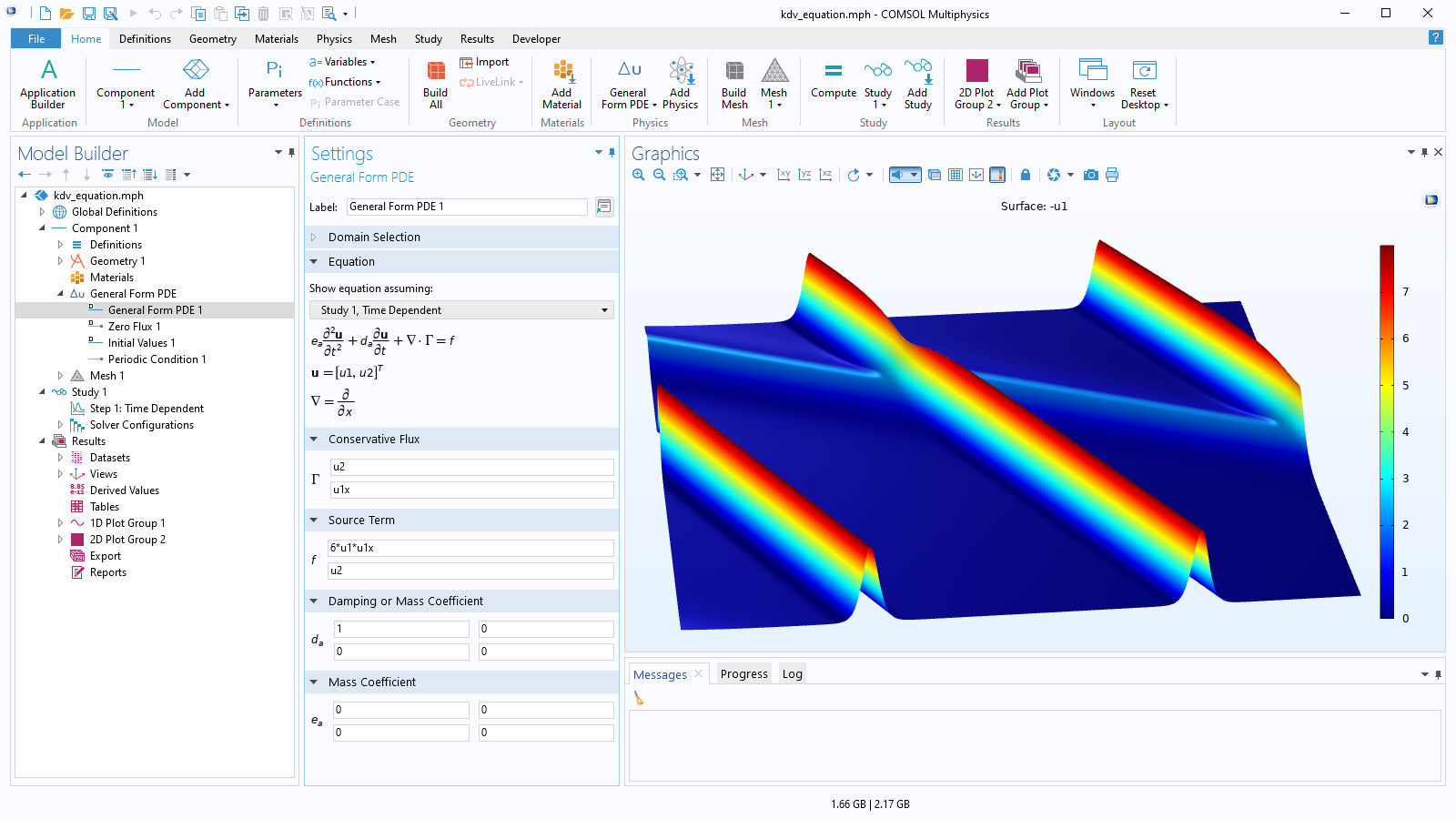Click the Build Mesh icon
This screenshot has width=1456, height=819.
pyautogui.click(x=733, y=84)
